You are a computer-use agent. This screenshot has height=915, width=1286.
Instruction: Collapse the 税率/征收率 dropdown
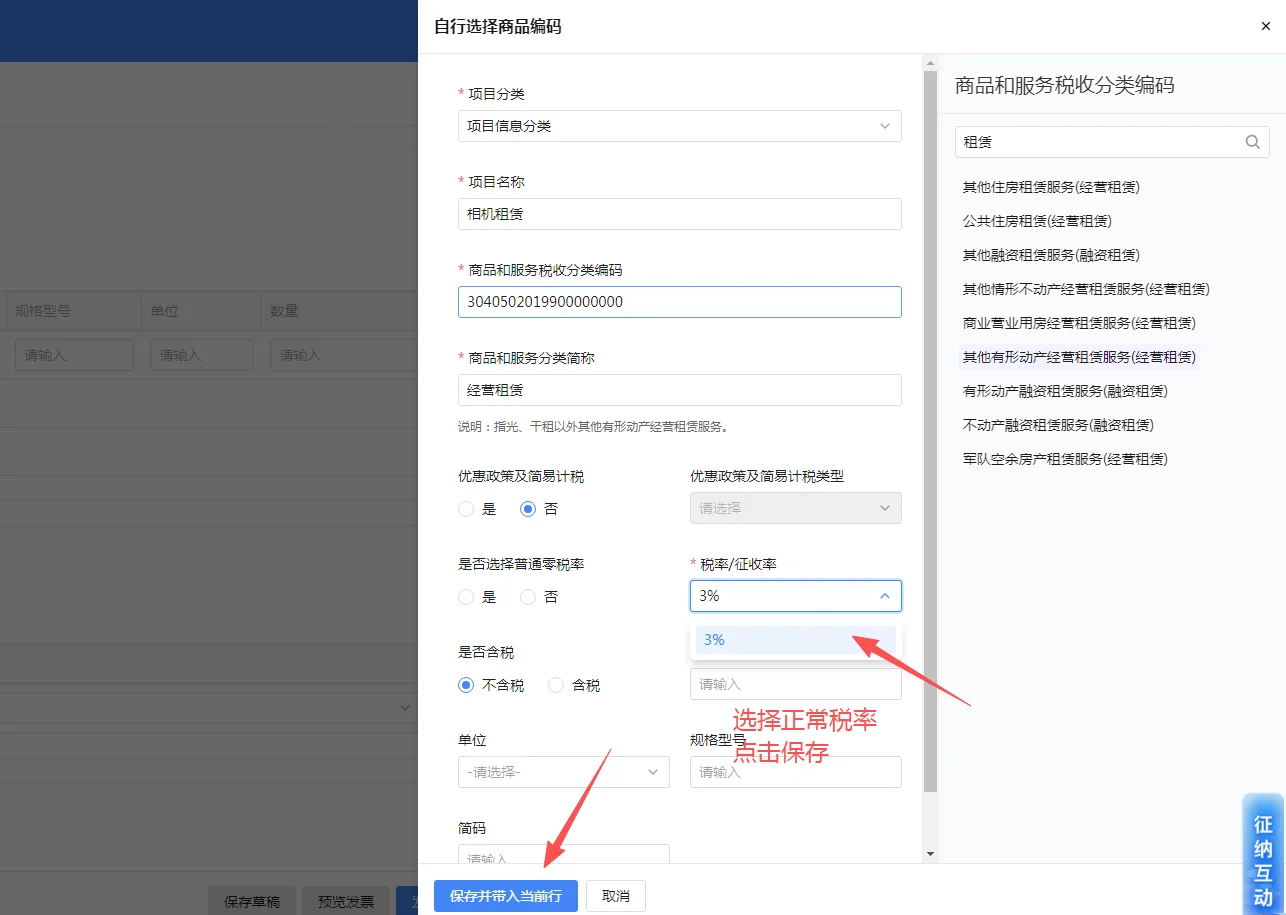click(884, 596)
